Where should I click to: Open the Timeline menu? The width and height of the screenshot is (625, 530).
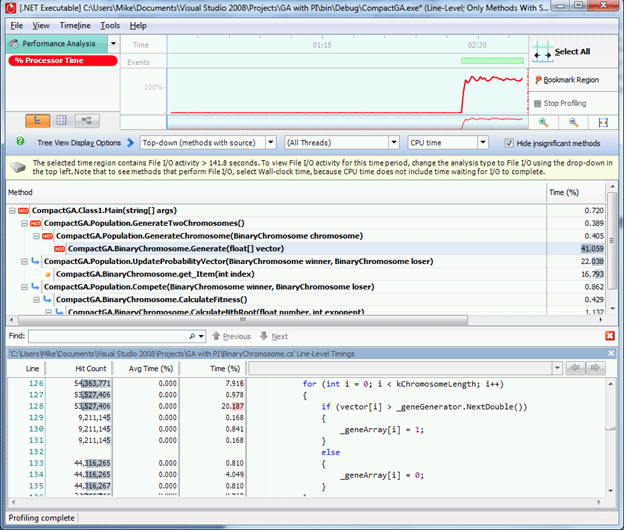[x=75, y=26]
